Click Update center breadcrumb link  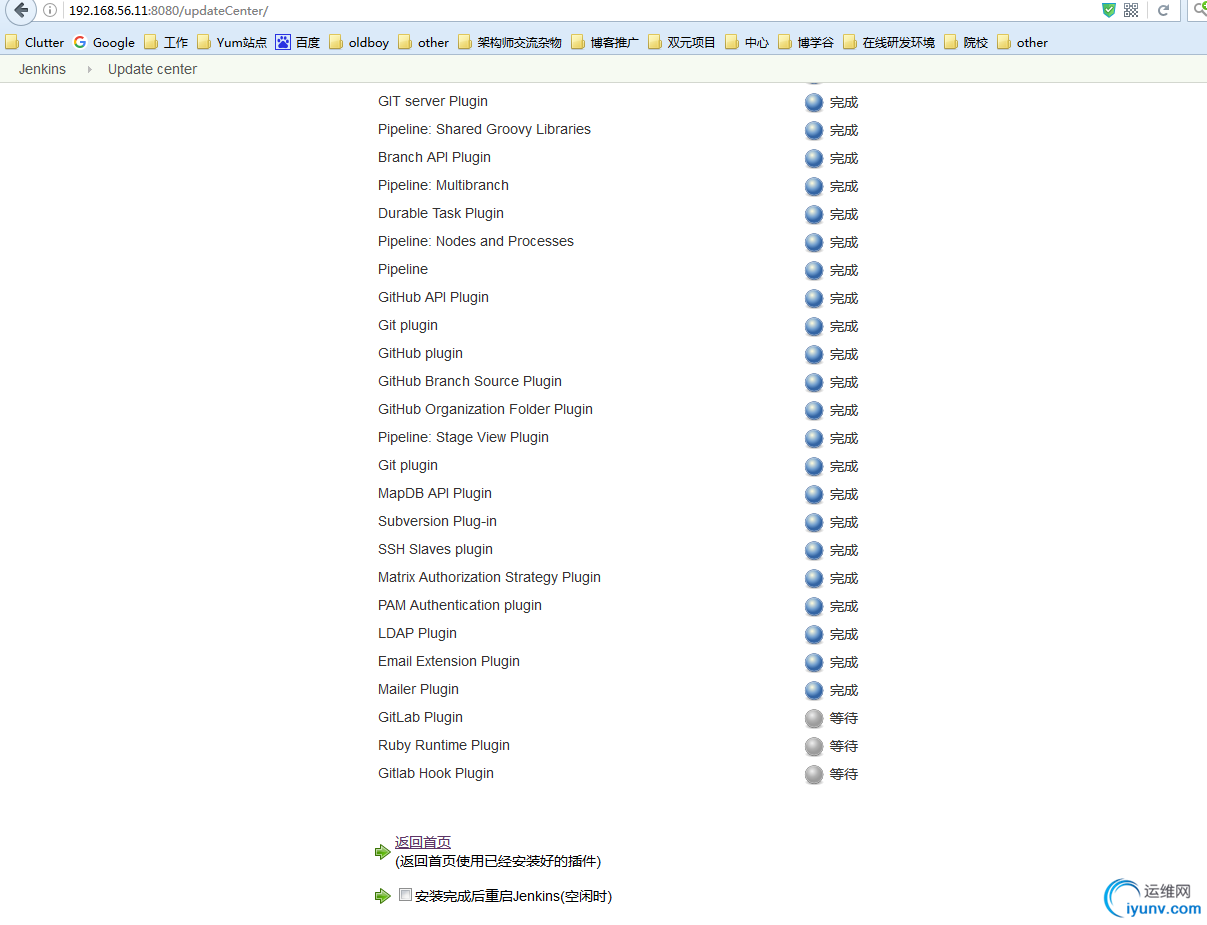(x=152, y=69)
